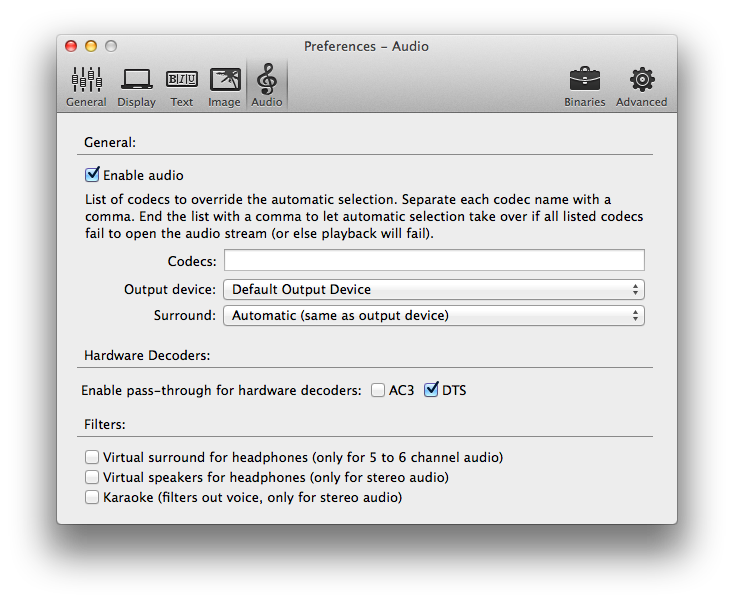The image size is (734, 603).
Task: Focus the Codecs text field
Action: (x=433, y=261)
